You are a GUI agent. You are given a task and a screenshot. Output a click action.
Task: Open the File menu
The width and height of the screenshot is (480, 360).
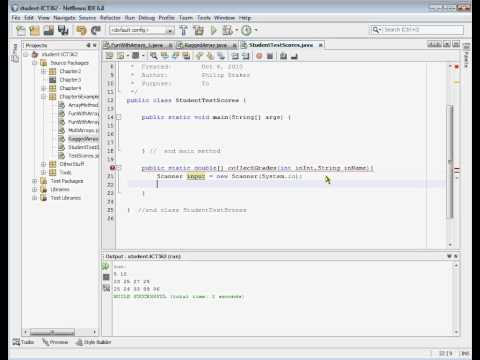click(16, 18)
